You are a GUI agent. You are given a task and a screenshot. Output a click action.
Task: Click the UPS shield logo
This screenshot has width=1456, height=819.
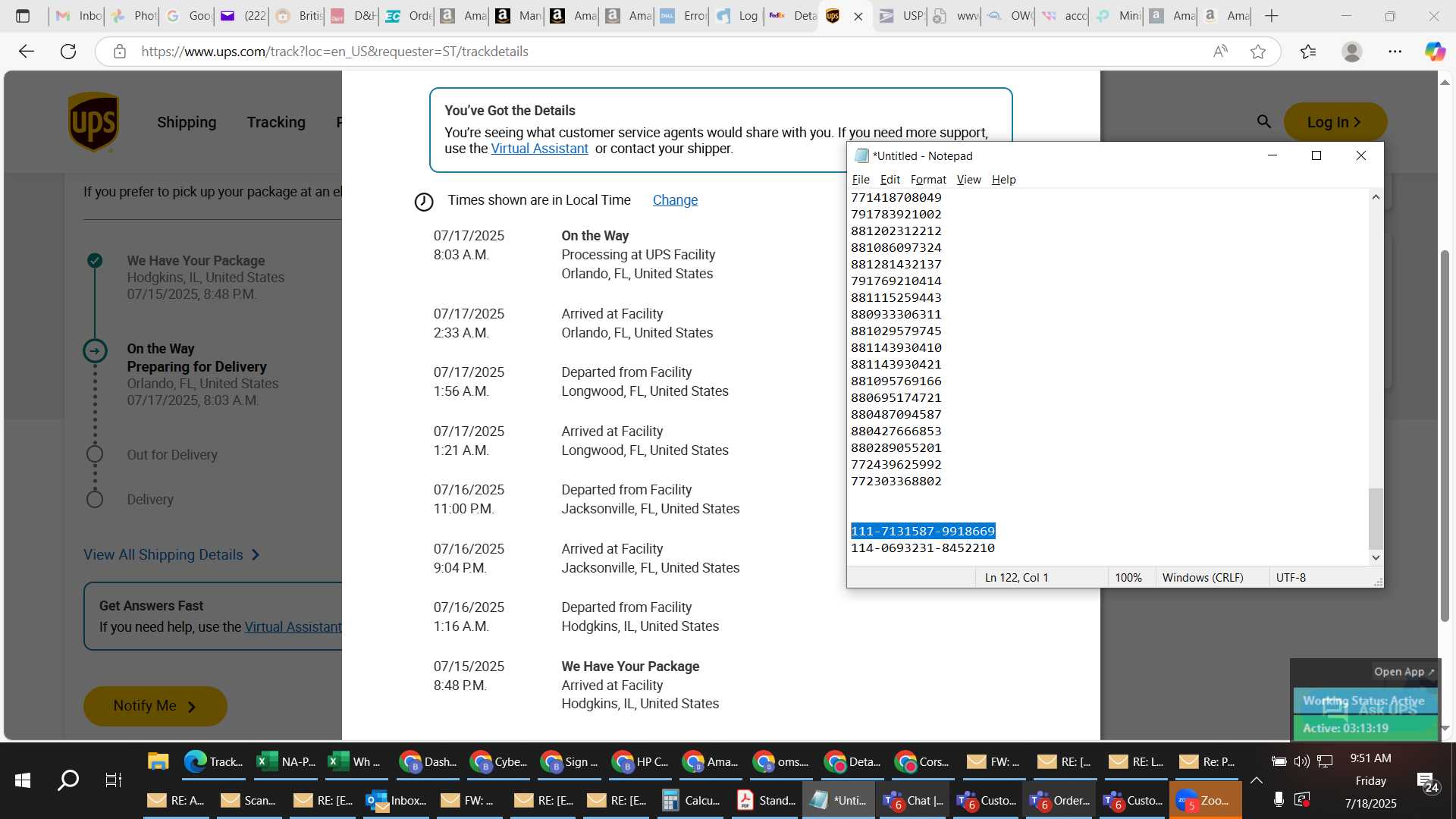(x=93, y=122)
